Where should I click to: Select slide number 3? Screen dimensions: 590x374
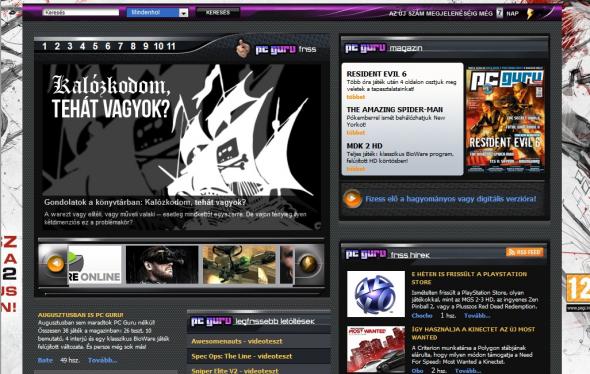(x=70, y=46)
